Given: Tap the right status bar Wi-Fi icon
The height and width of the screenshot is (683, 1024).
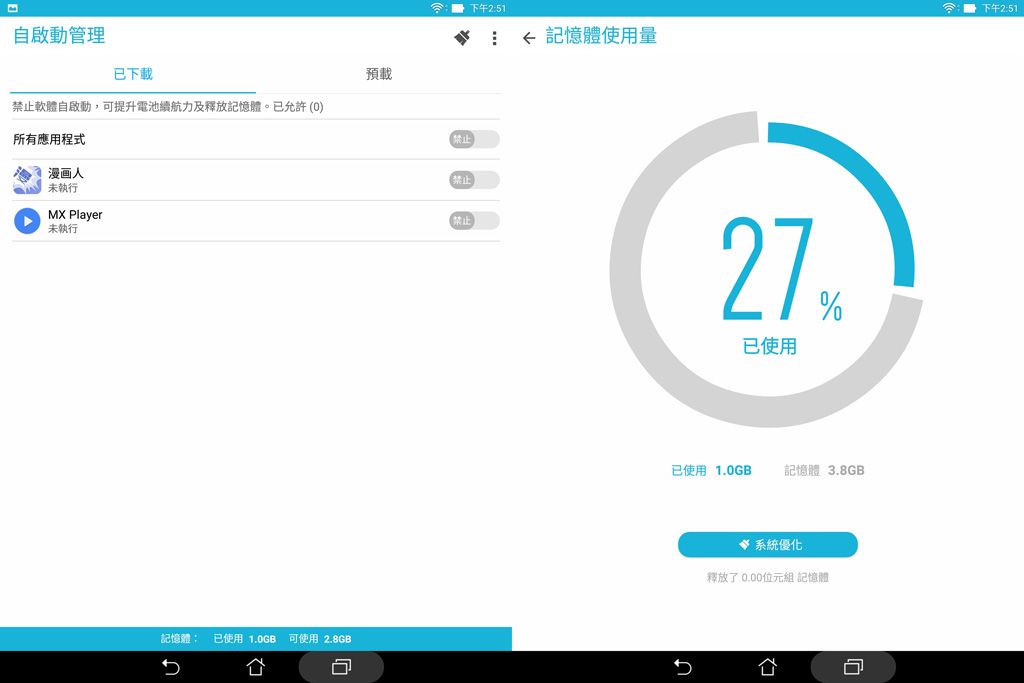Looking at the screenshot, I should 949,8.
